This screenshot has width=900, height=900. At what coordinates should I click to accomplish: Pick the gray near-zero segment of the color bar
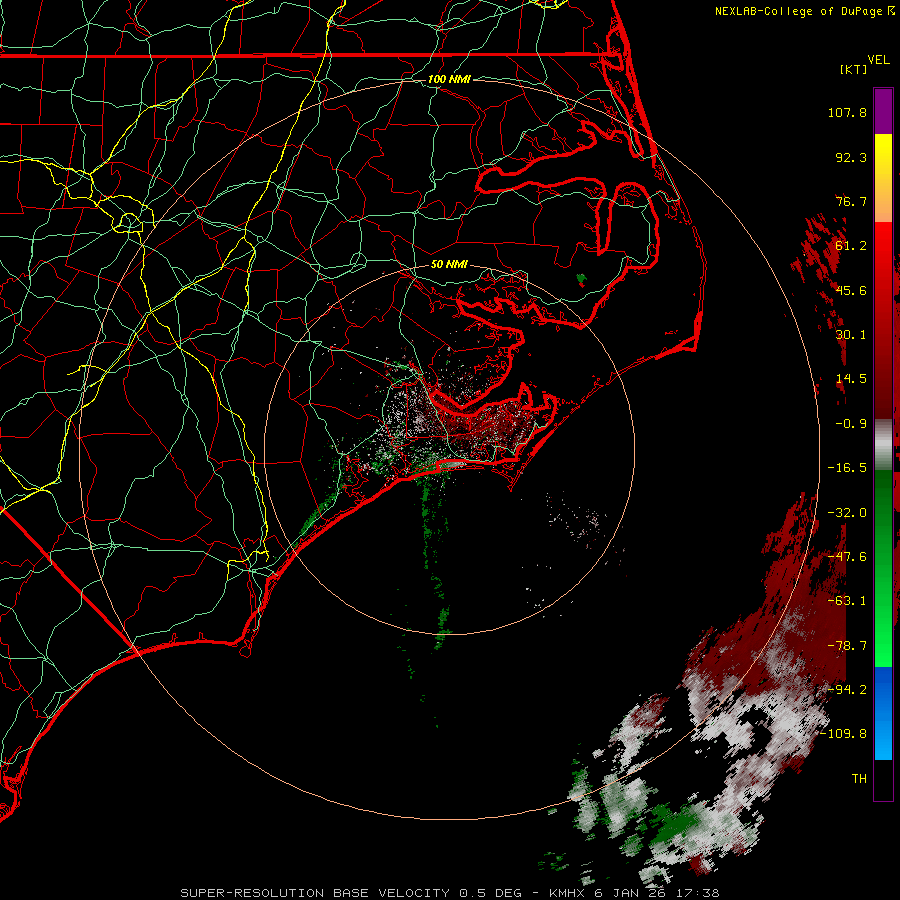point(883,443)
